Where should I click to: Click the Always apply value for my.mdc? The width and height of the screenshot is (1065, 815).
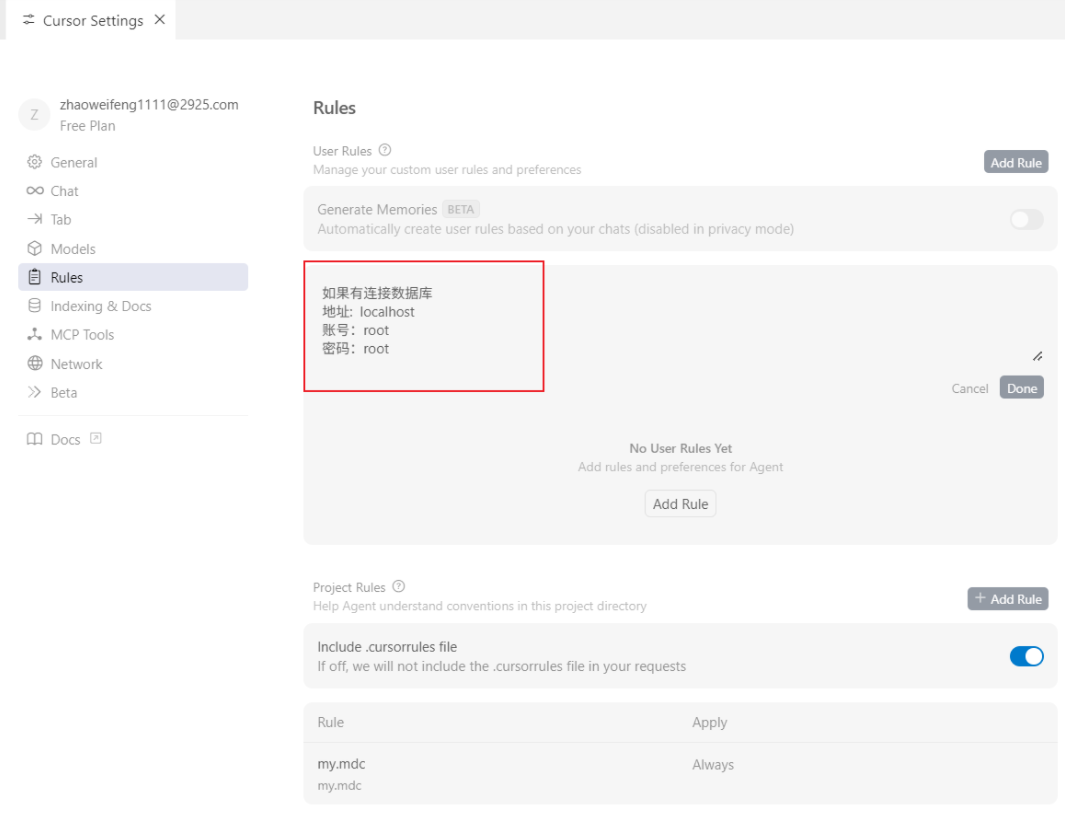tap(712, 764)
